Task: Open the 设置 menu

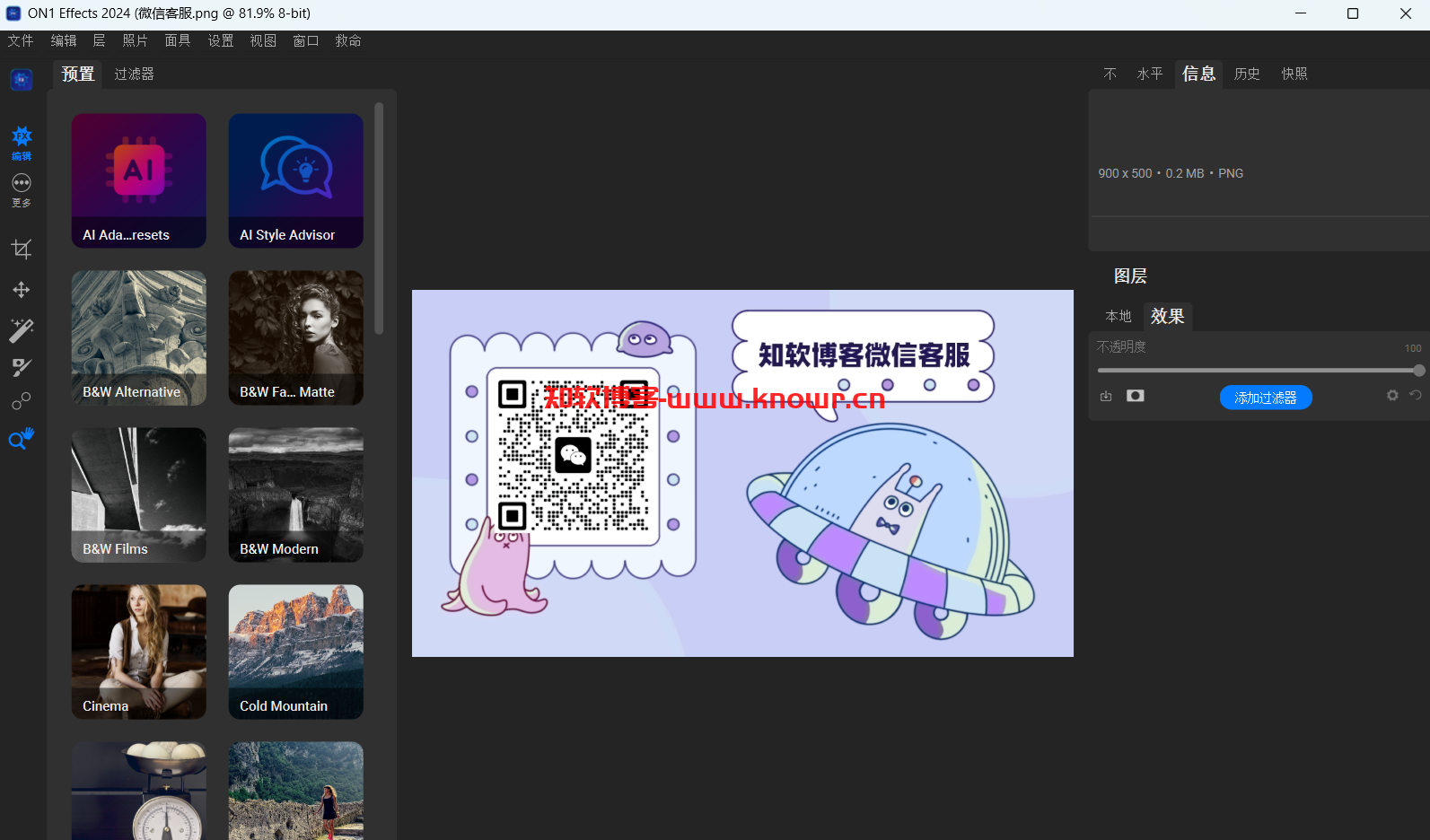Action: click(221, 40)
